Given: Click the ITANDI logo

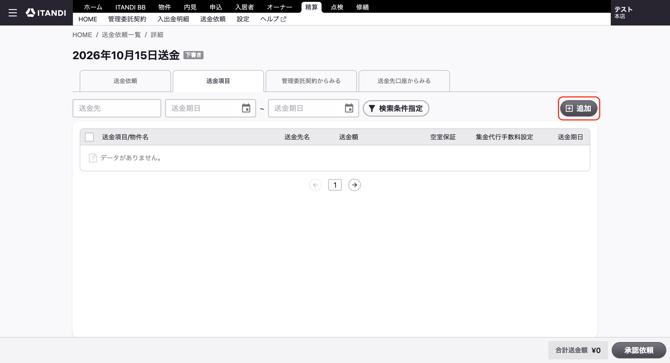Looking at the screenshot, I should tap(46, 13).
